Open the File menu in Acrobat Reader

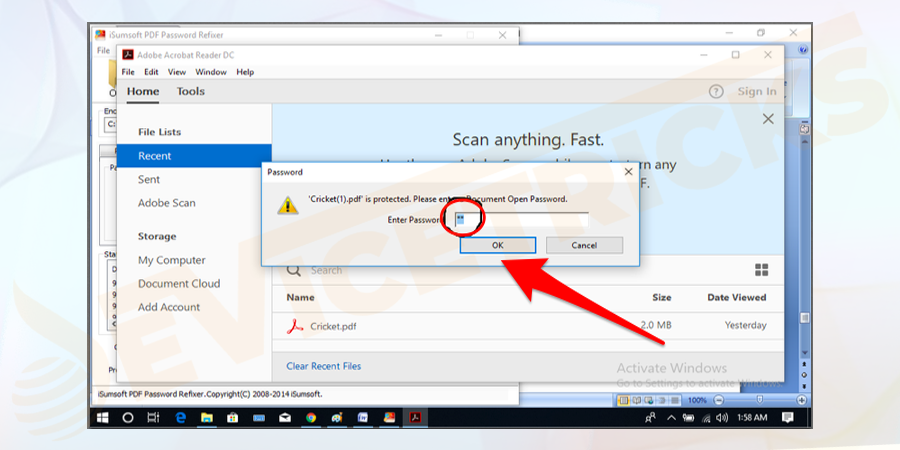pyautogui.click(x=128, y=72)
